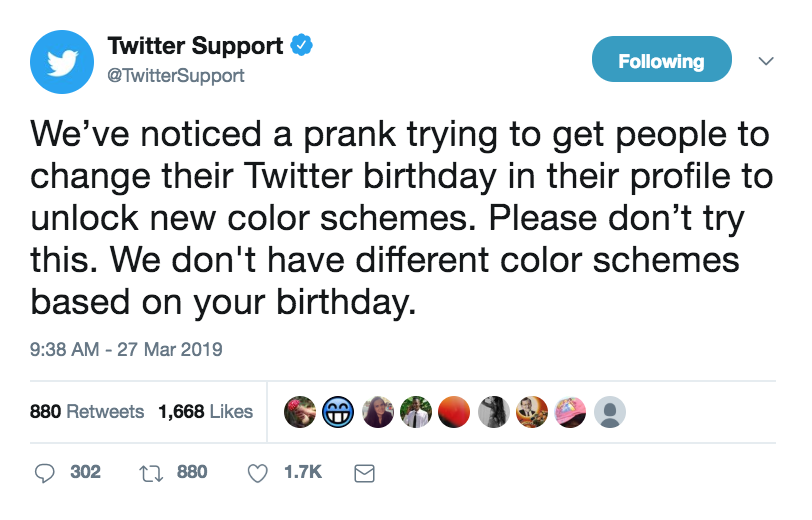Click the blue verified badge checkmark
Viewport: 812px width, 520px height.
(x=301, y=45)
